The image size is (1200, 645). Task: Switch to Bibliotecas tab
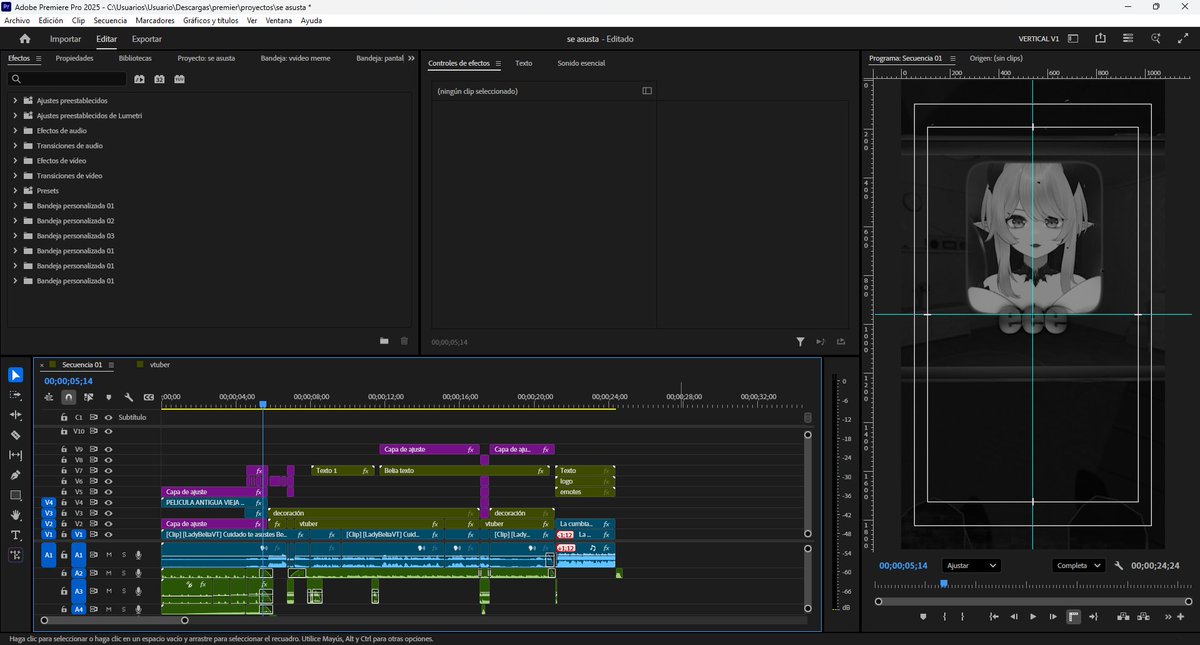pos(135,58)
